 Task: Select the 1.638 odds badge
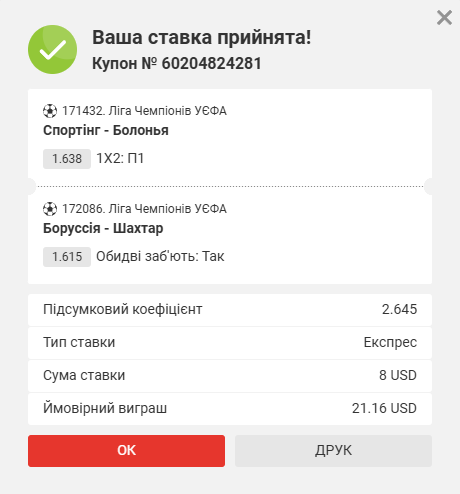67,159
